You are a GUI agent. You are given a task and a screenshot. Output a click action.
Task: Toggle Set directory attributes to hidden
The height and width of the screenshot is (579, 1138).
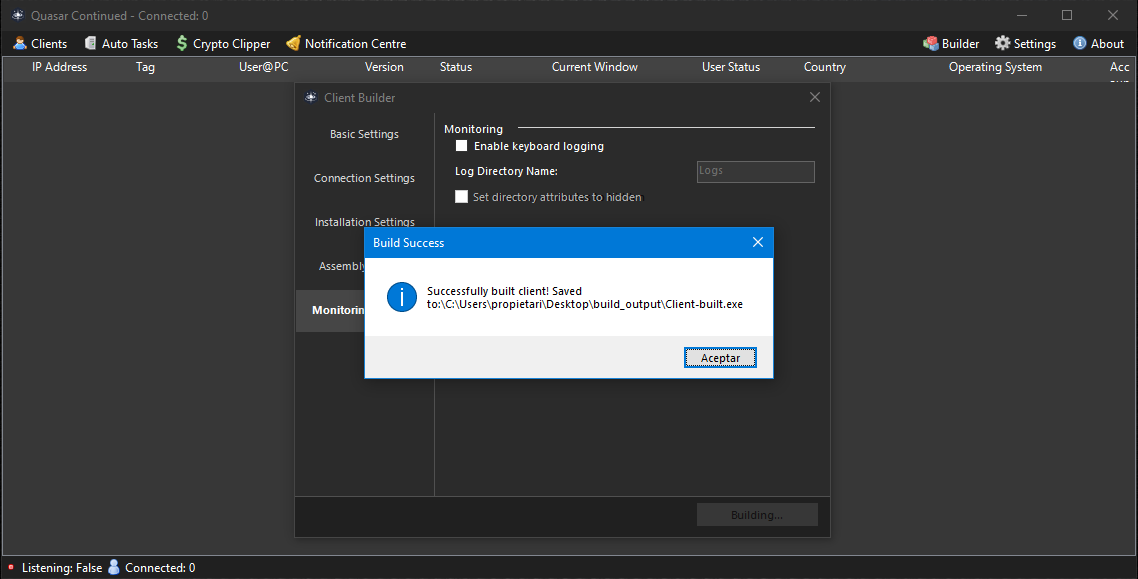pyautogui.click(x=462, y=197)
